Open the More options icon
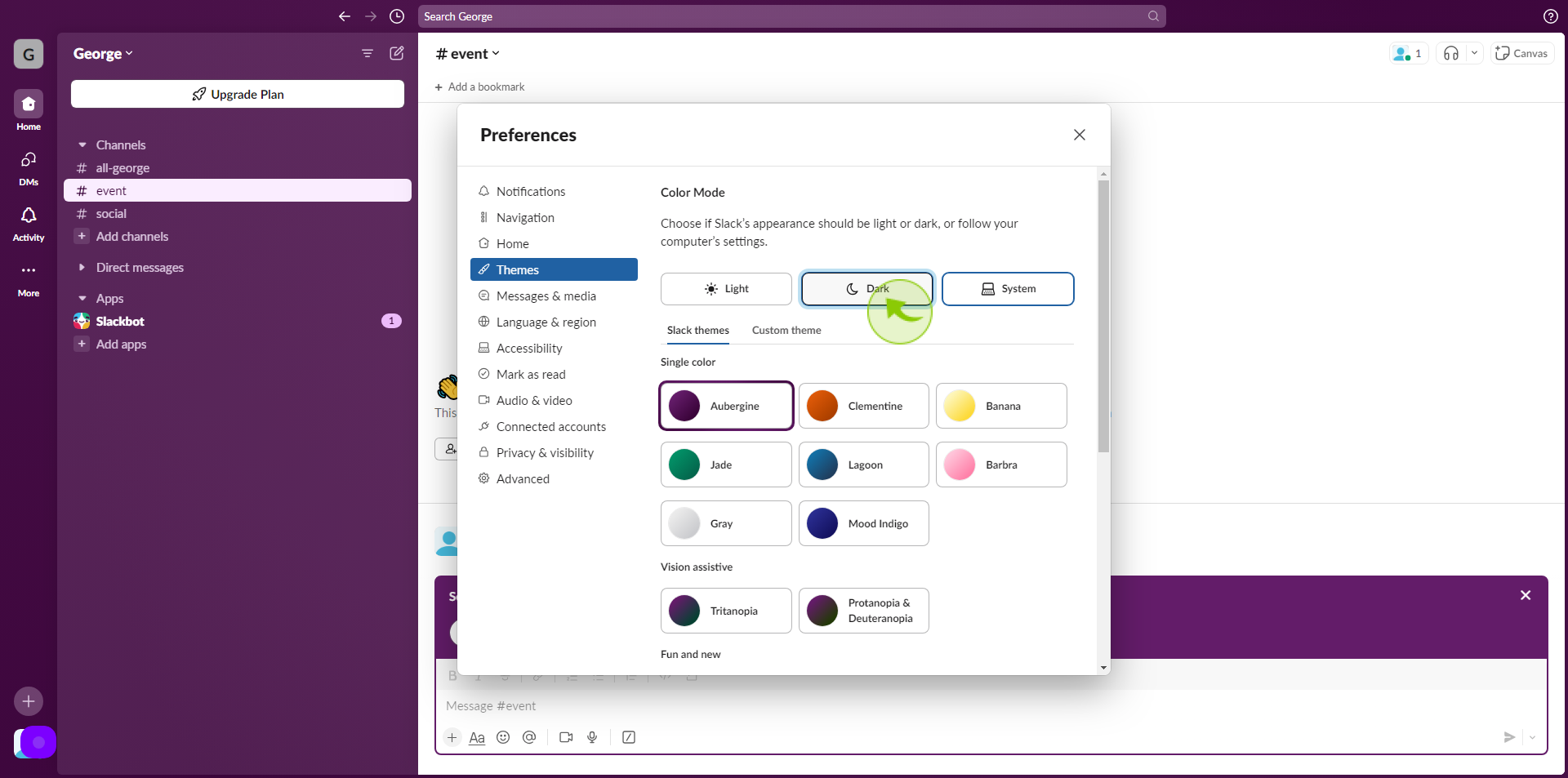 point(29,270)
